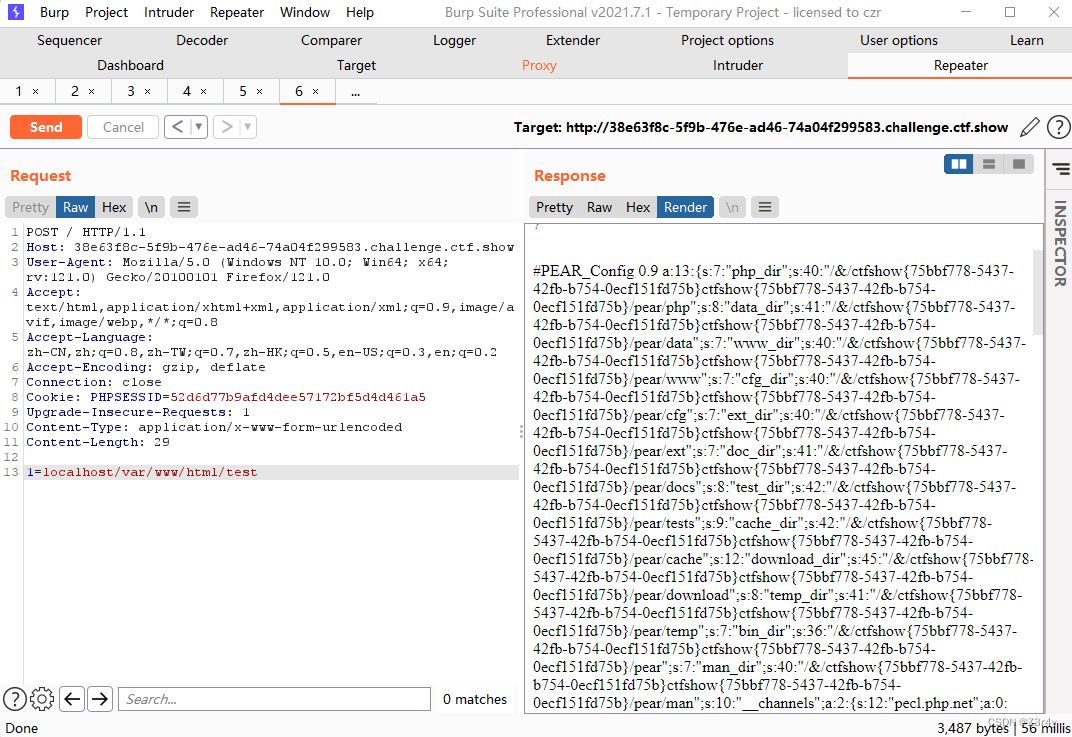Viewport: 1072px width, 737px height.
Task: Close Repeater tab 4
Action: tap(204, 92)
